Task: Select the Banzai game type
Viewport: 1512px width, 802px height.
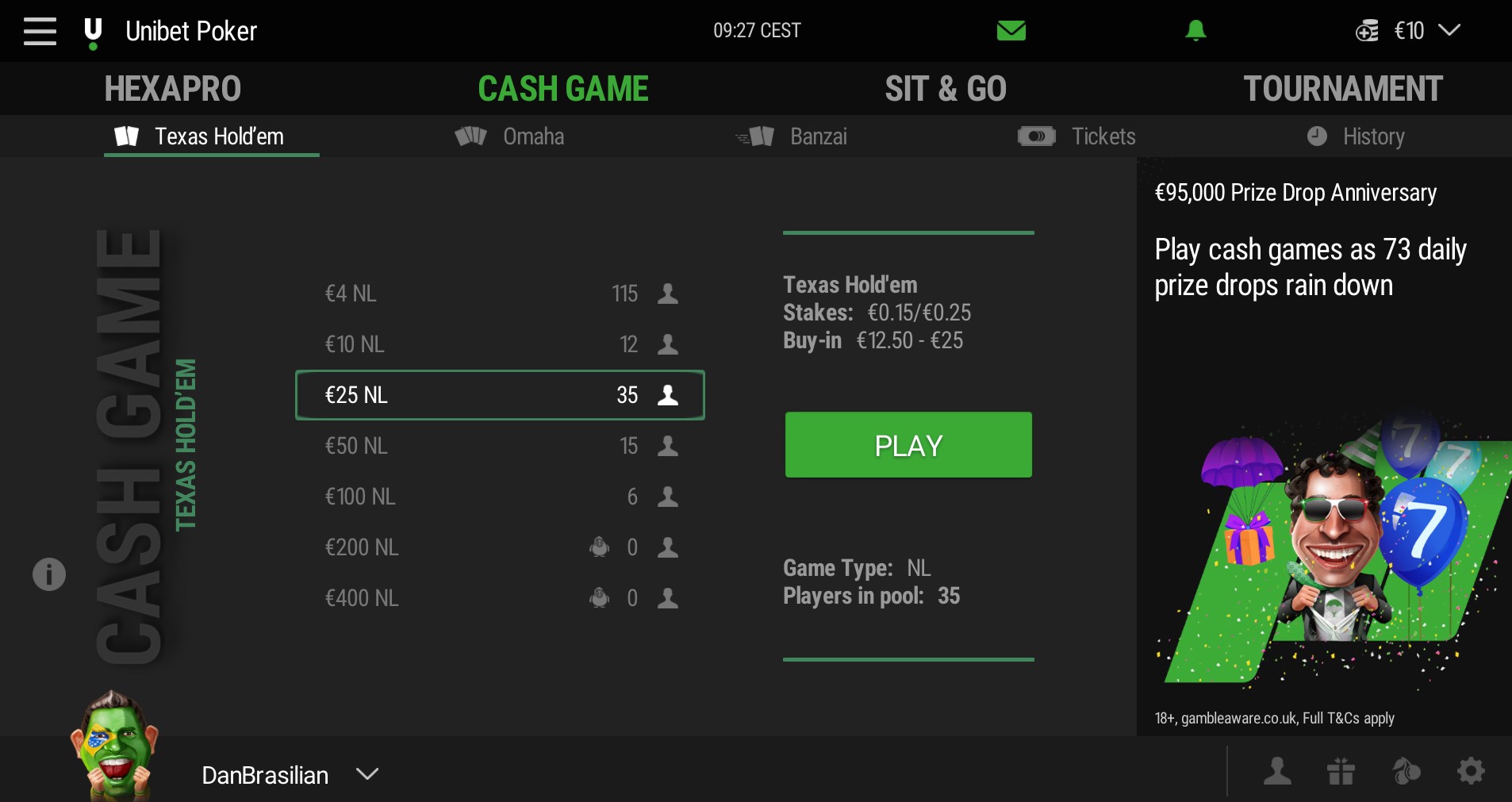Action: [x=793, y=136]
